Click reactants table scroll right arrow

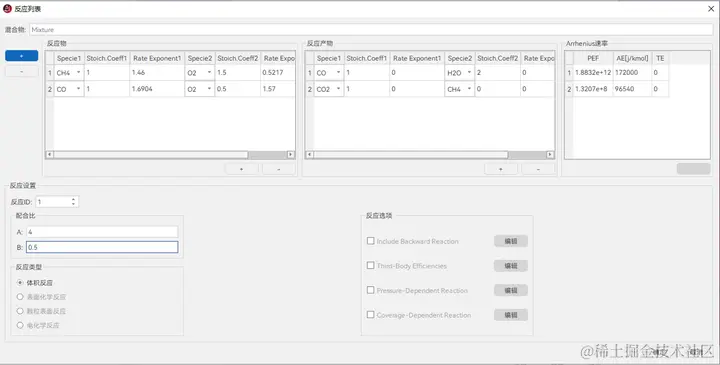click(291, 155)
